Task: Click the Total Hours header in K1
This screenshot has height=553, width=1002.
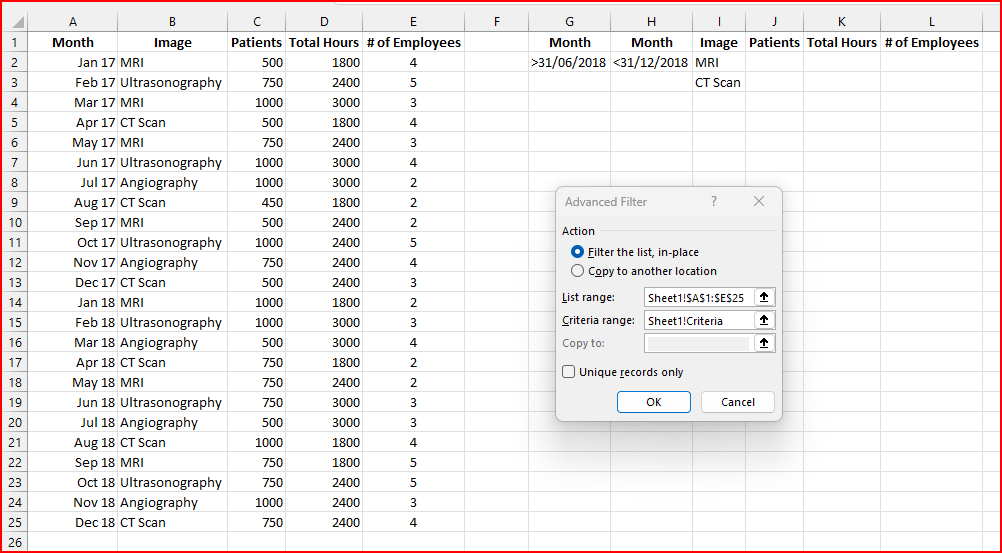Action: (842, 43)
